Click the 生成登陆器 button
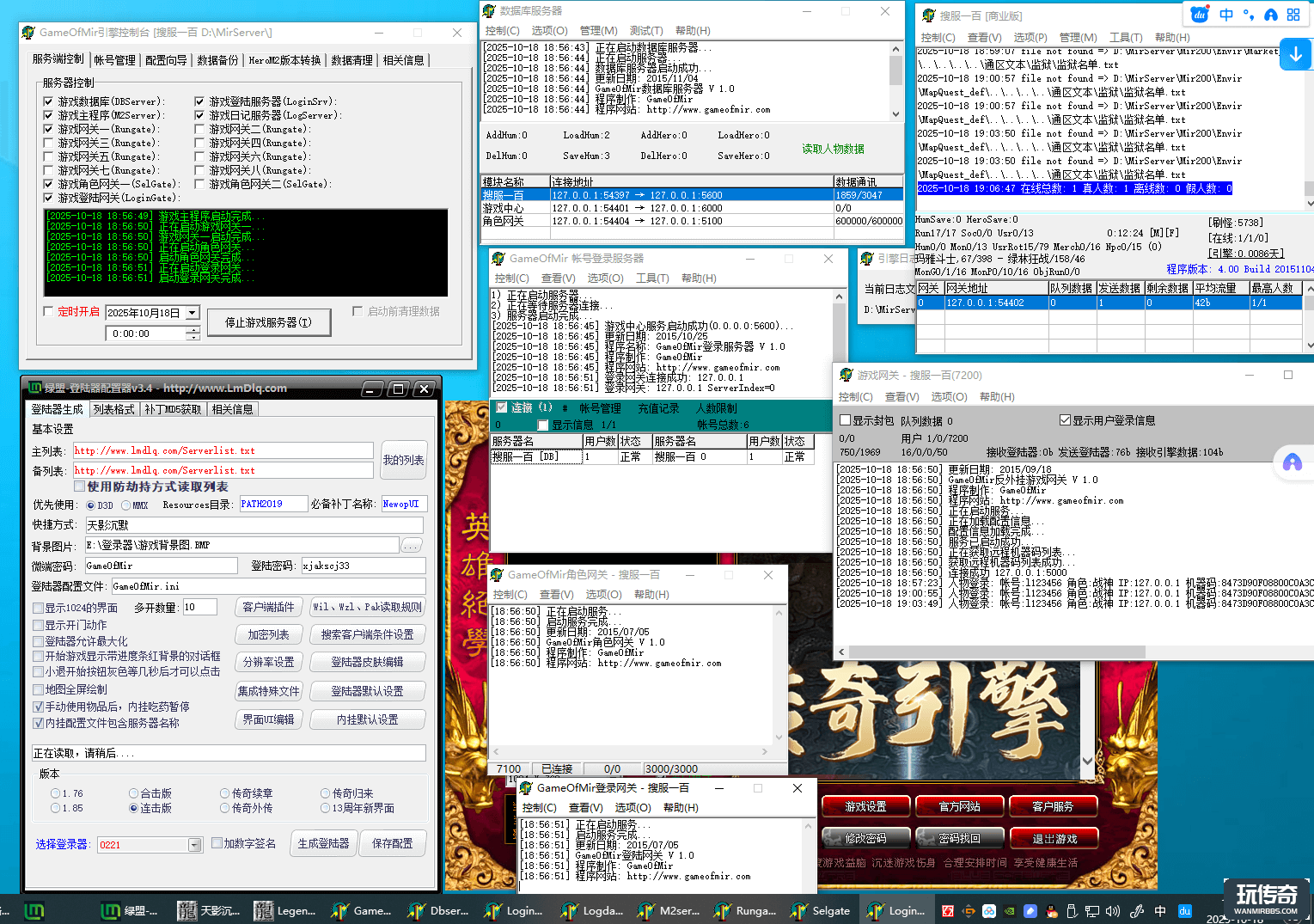 (x=323, y=844)
